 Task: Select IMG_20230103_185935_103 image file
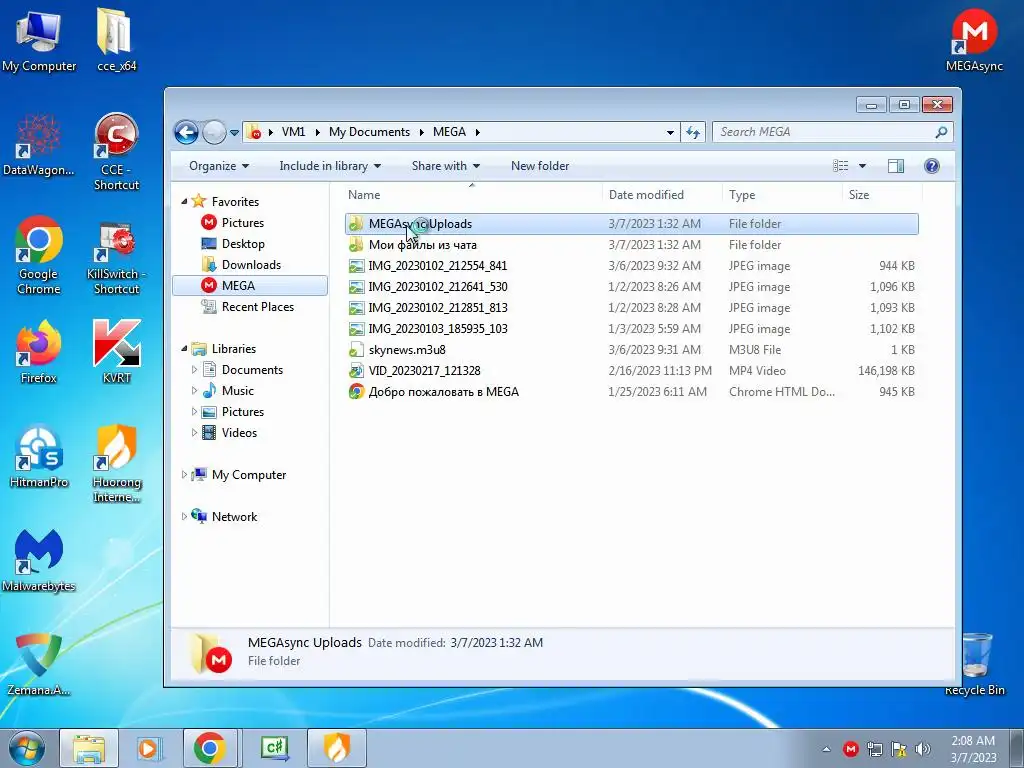tap(632, 328)
